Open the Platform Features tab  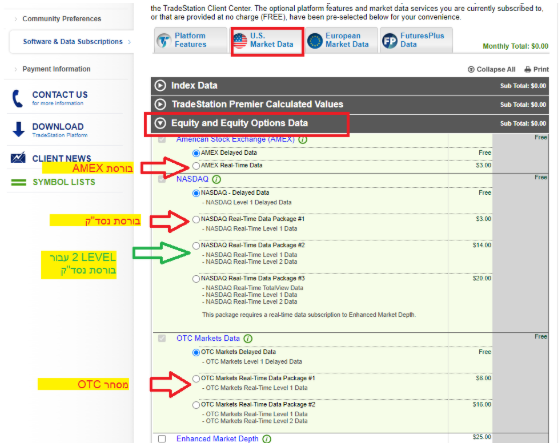pyautogui.click(x=191, y=40)
